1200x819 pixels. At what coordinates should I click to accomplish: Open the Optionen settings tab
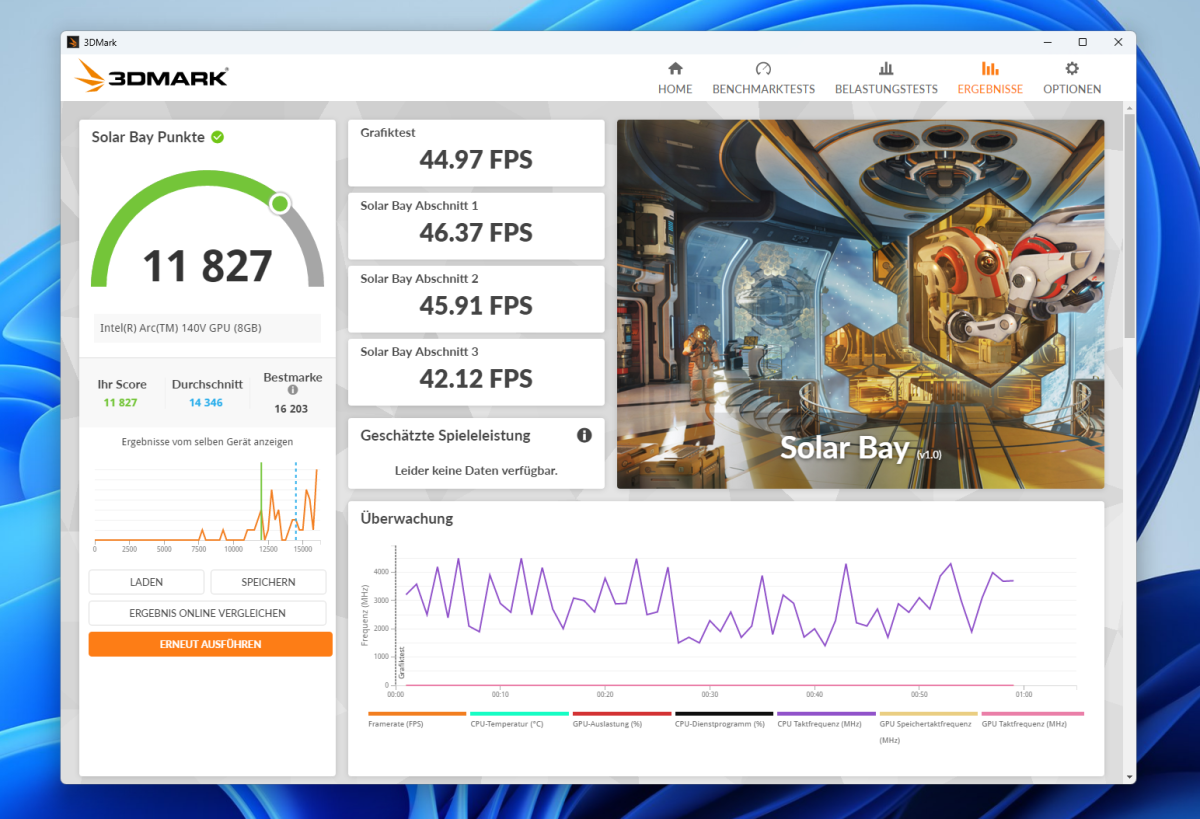pyautogui.click(x=1072, y=78)
